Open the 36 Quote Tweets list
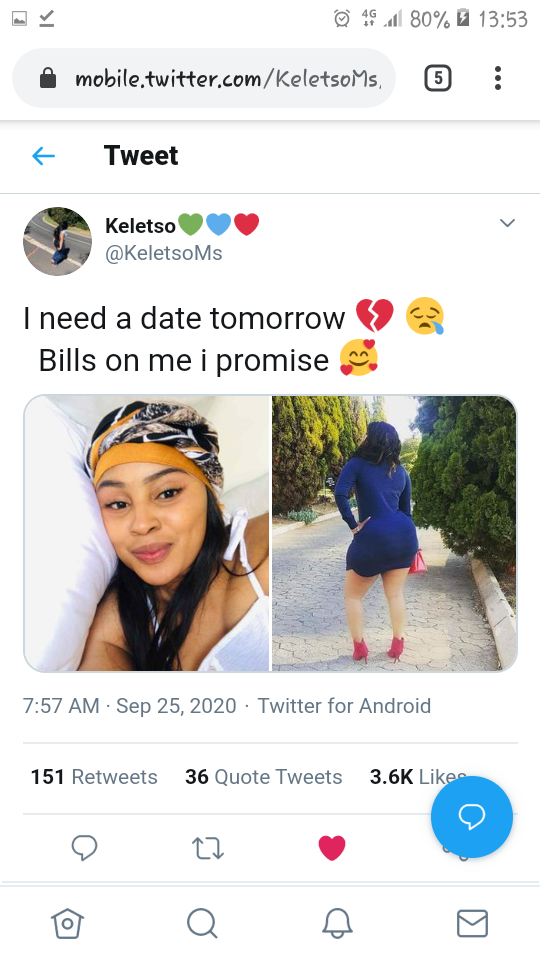The width and height of the screenshot is (540, 960). pos(264,776)
